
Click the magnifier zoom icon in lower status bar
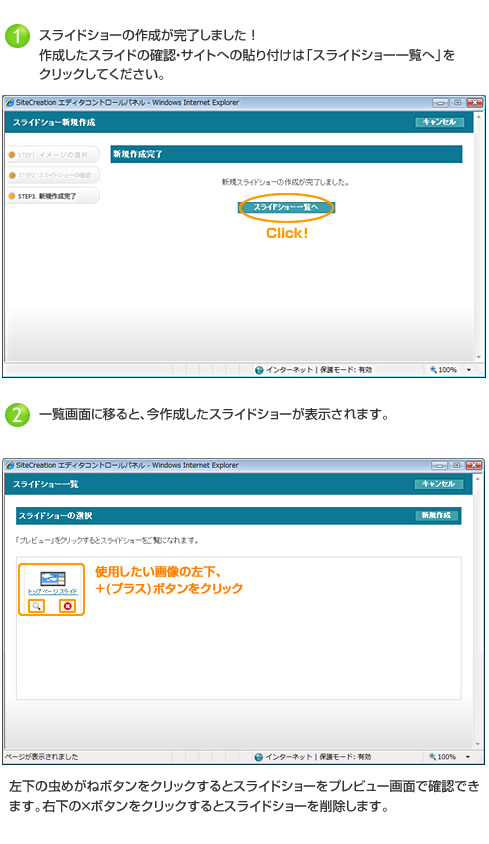coord(432,756)
